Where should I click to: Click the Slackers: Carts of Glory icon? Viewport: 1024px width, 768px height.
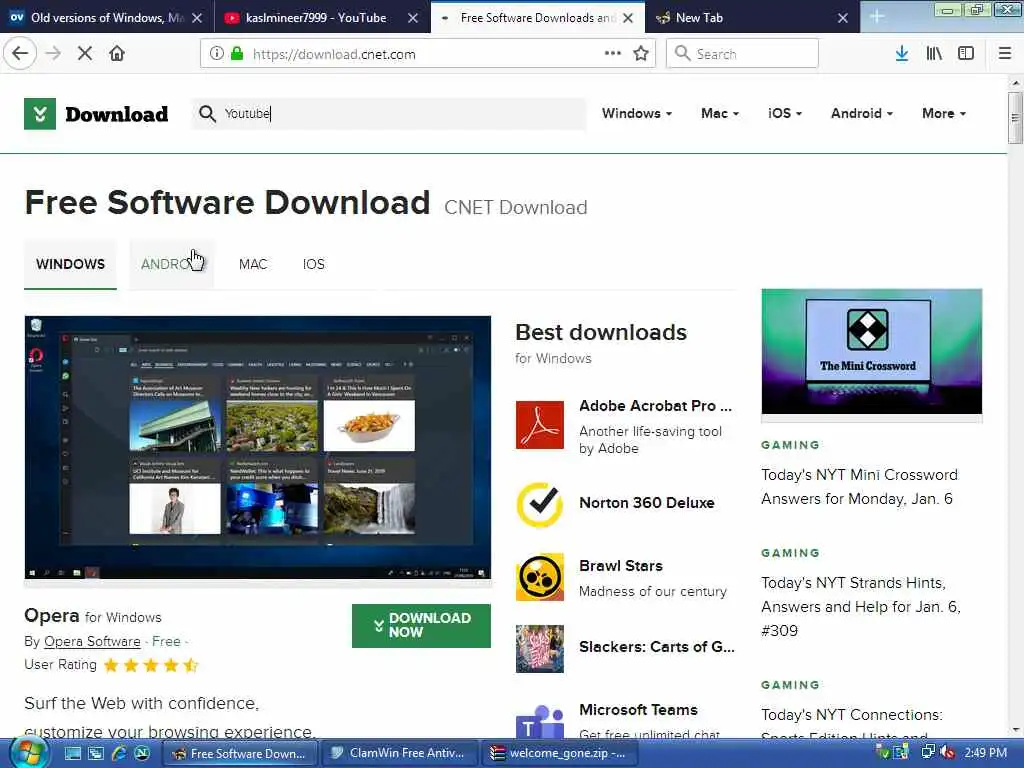(x=539, y=648)
